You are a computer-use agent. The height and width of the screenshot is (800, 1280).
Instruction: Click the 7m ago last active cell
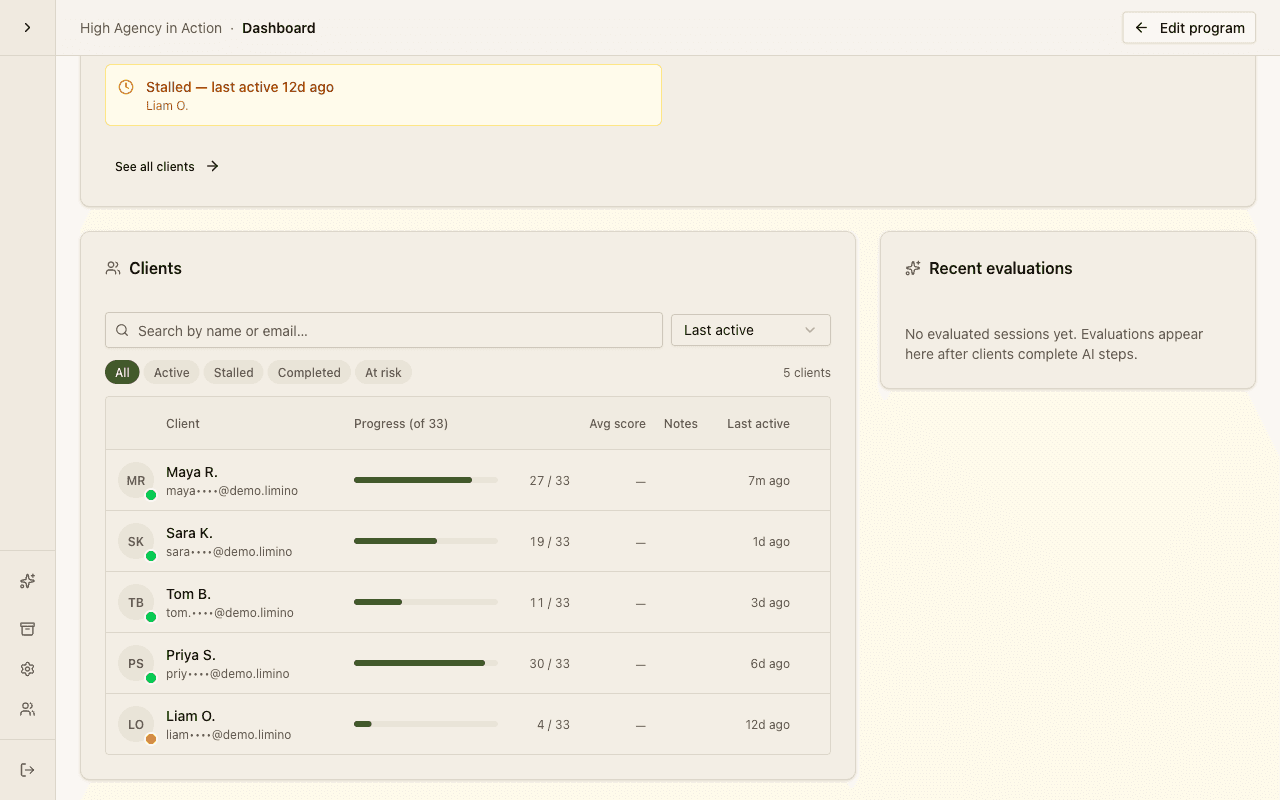769,481
